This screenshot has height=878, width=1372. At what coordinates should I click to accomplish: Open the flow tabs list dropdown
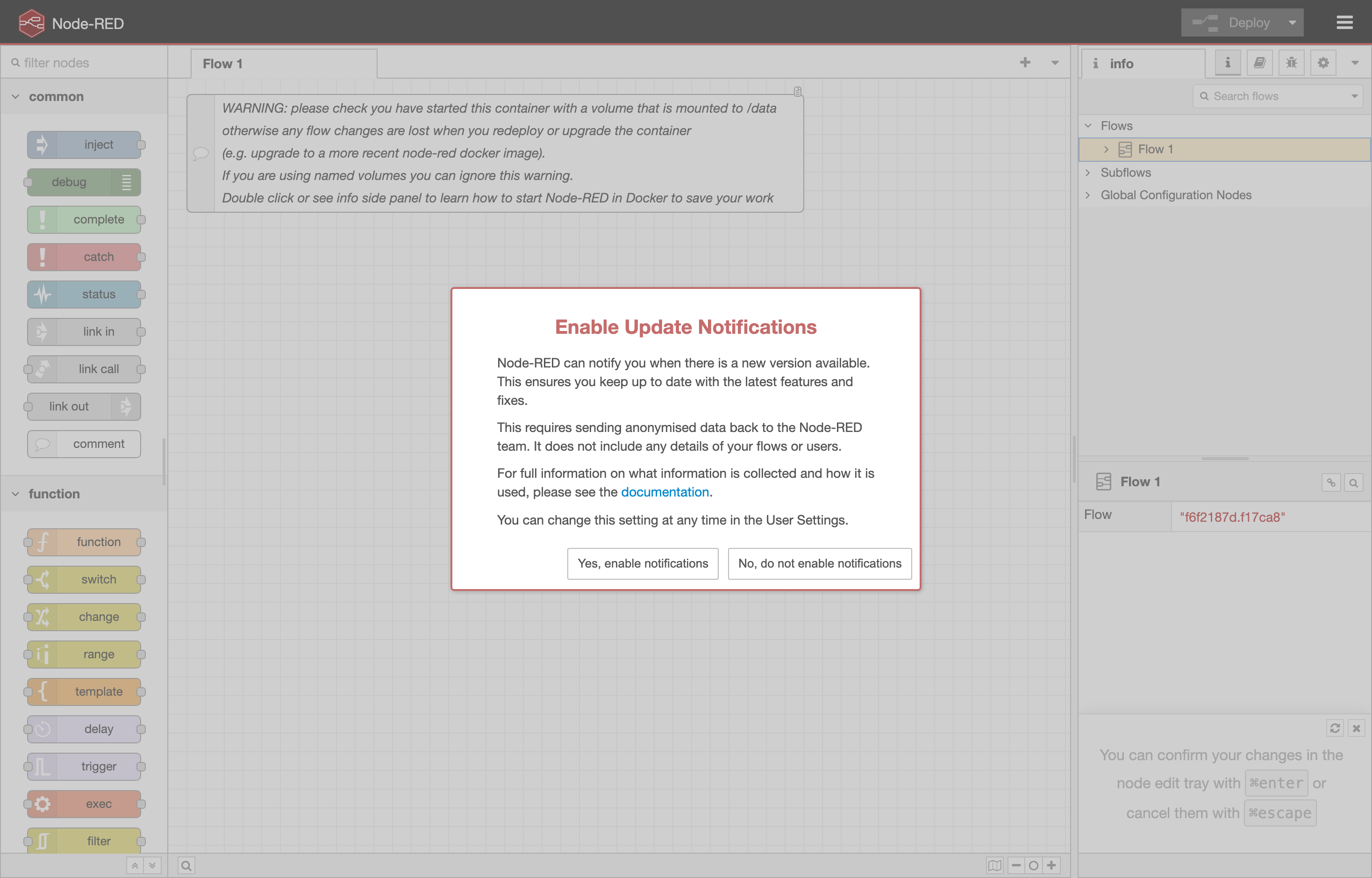click(1055, 63)
